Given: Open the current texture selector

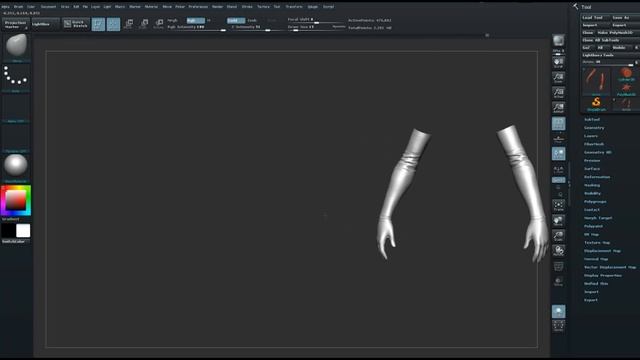Looking at the screenshot, I should 16,138.
